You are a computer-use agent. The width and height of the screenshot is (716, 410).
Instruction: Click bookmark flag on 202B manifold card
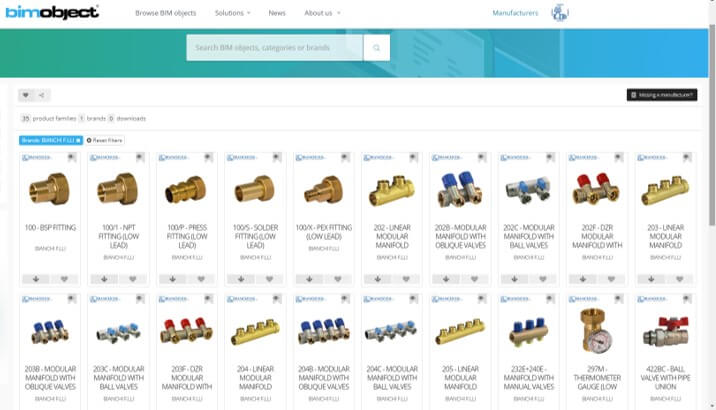coord(482,158)
